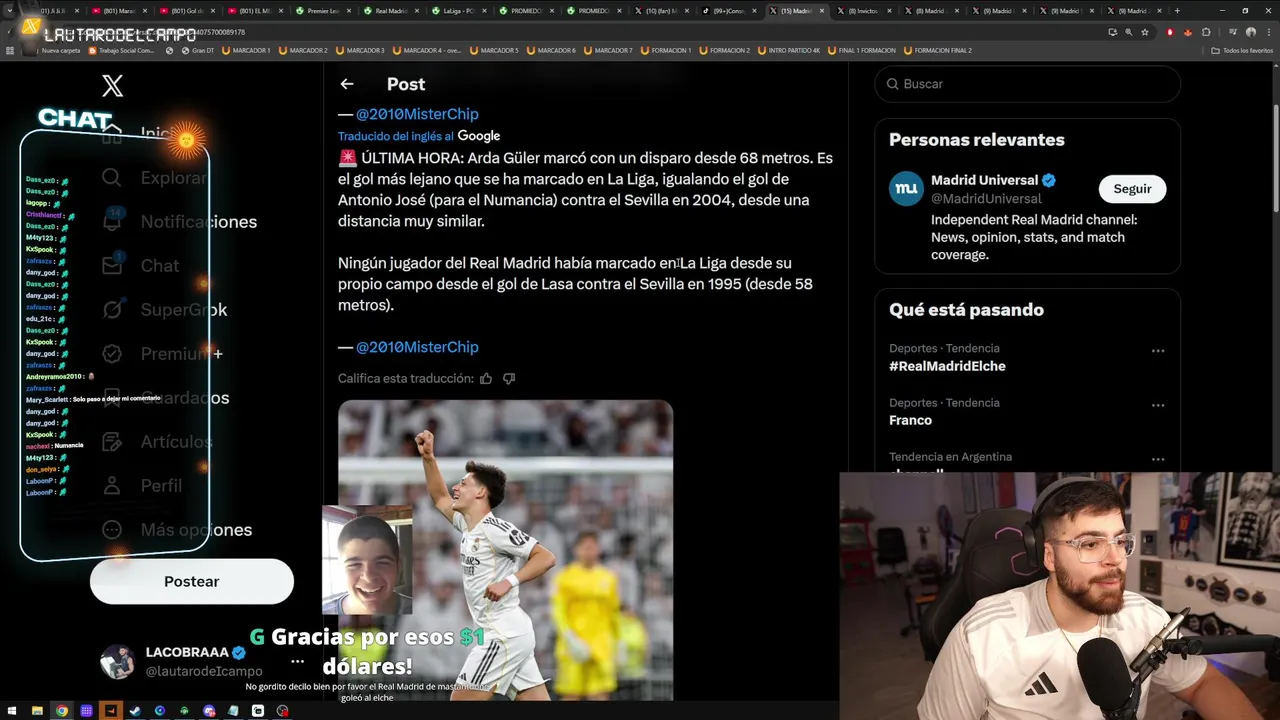The image size is (1280, 720).
Task: Click the Postear button
Action: (192, 582)
